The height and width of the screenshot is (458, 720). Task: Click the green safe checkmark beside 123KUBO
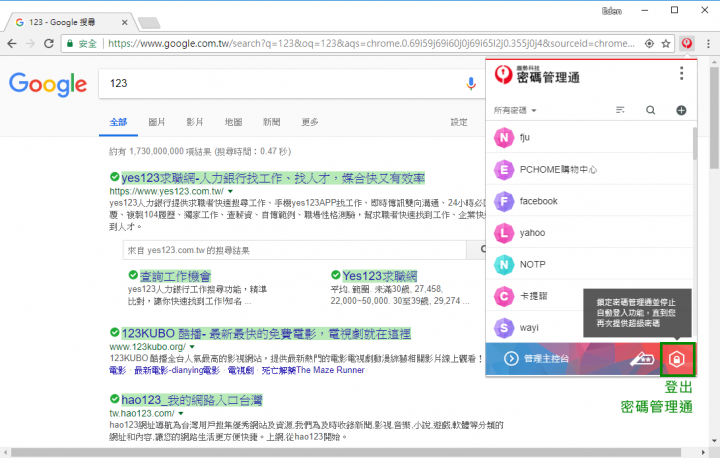tap(114, 332)
